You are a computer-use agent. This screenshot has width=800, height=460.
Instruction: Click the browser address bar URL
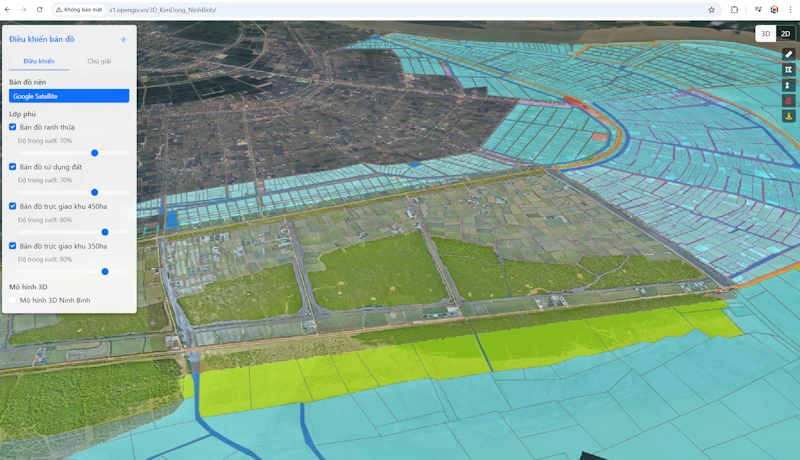click(162, 10)
